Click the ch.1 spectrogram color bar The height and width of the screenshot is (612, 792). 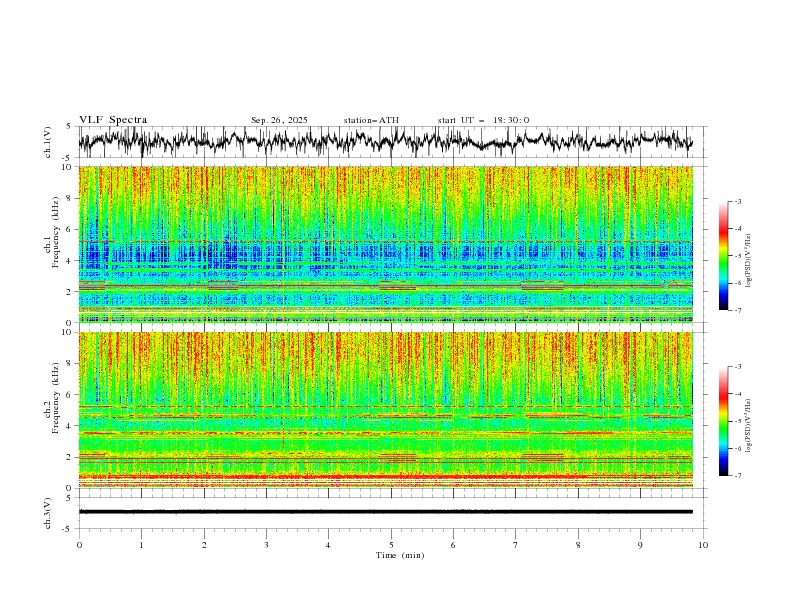(x=723, y=255)
